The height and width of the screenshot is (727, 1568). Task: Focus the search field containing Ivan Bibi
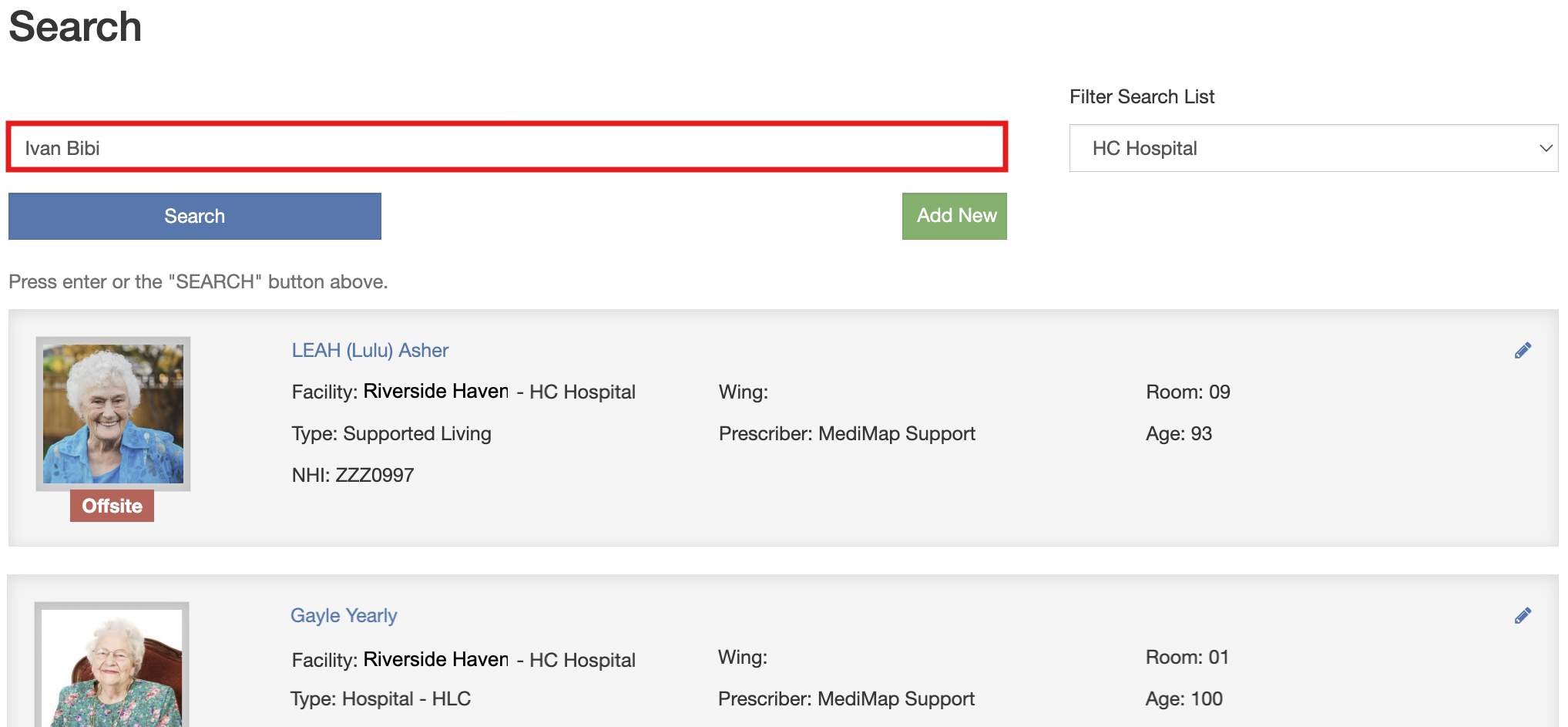pyautogui.click(x=506, y=147)
